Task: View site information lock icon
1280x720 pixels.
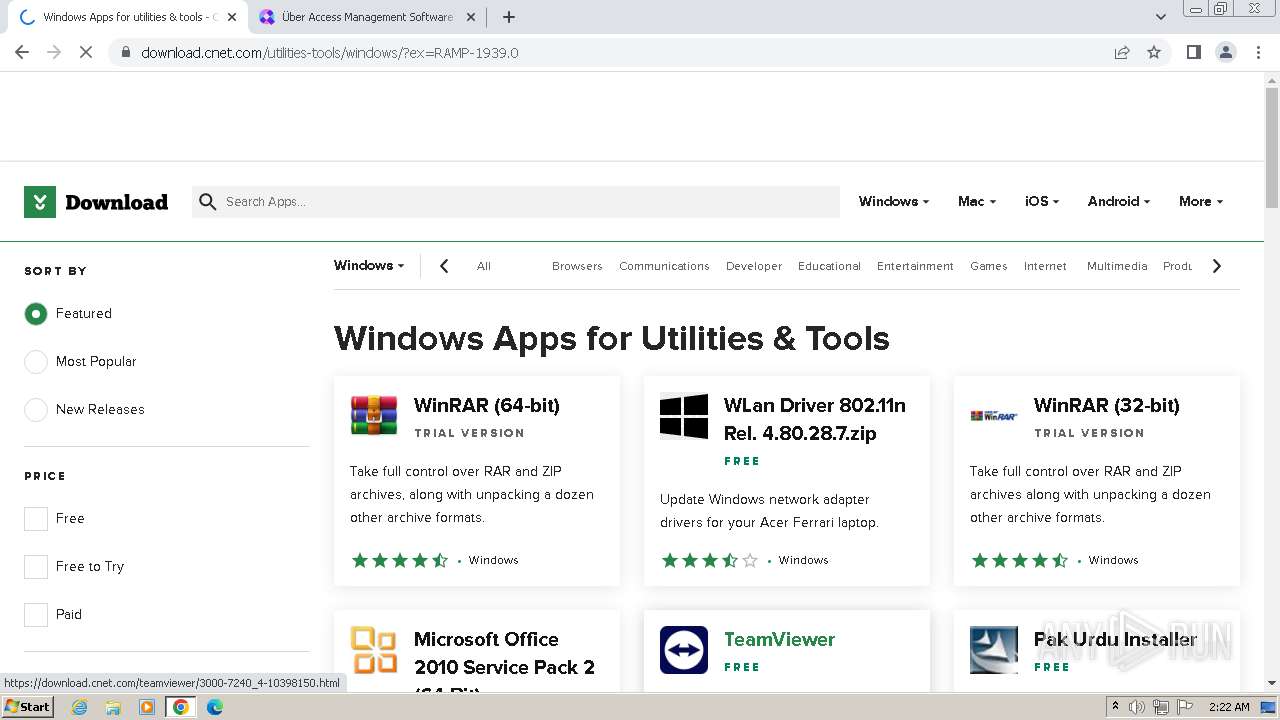Action: (x=126, y=52)
